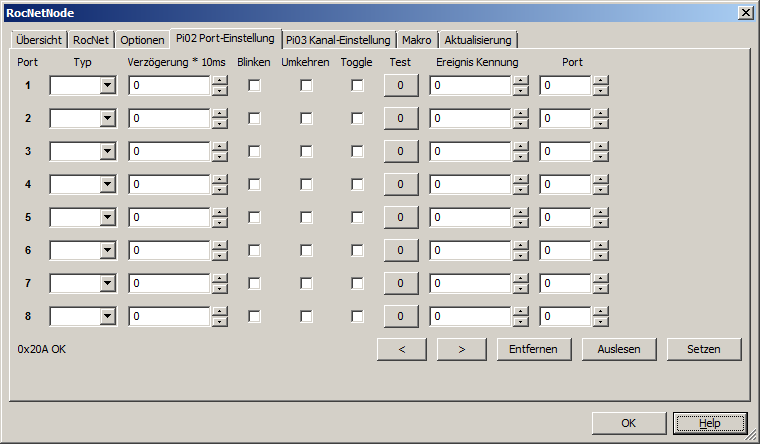Viewport: 760px width, 444px height.
Task: Click the Verzögerung input field for port 7
Action: (x=169, y=284)
